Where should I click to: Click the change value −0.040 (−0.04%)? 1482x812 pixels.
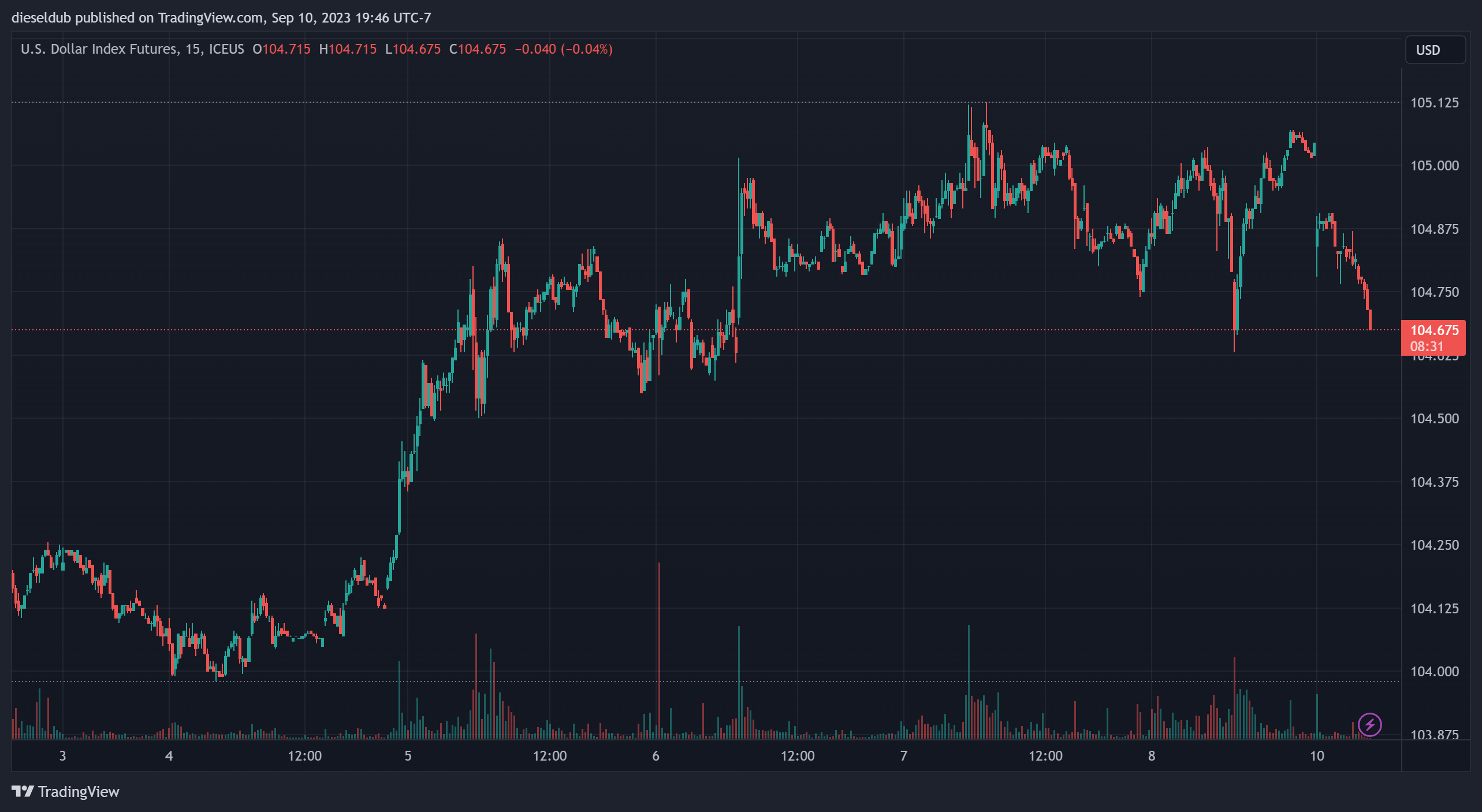[564, 49]
